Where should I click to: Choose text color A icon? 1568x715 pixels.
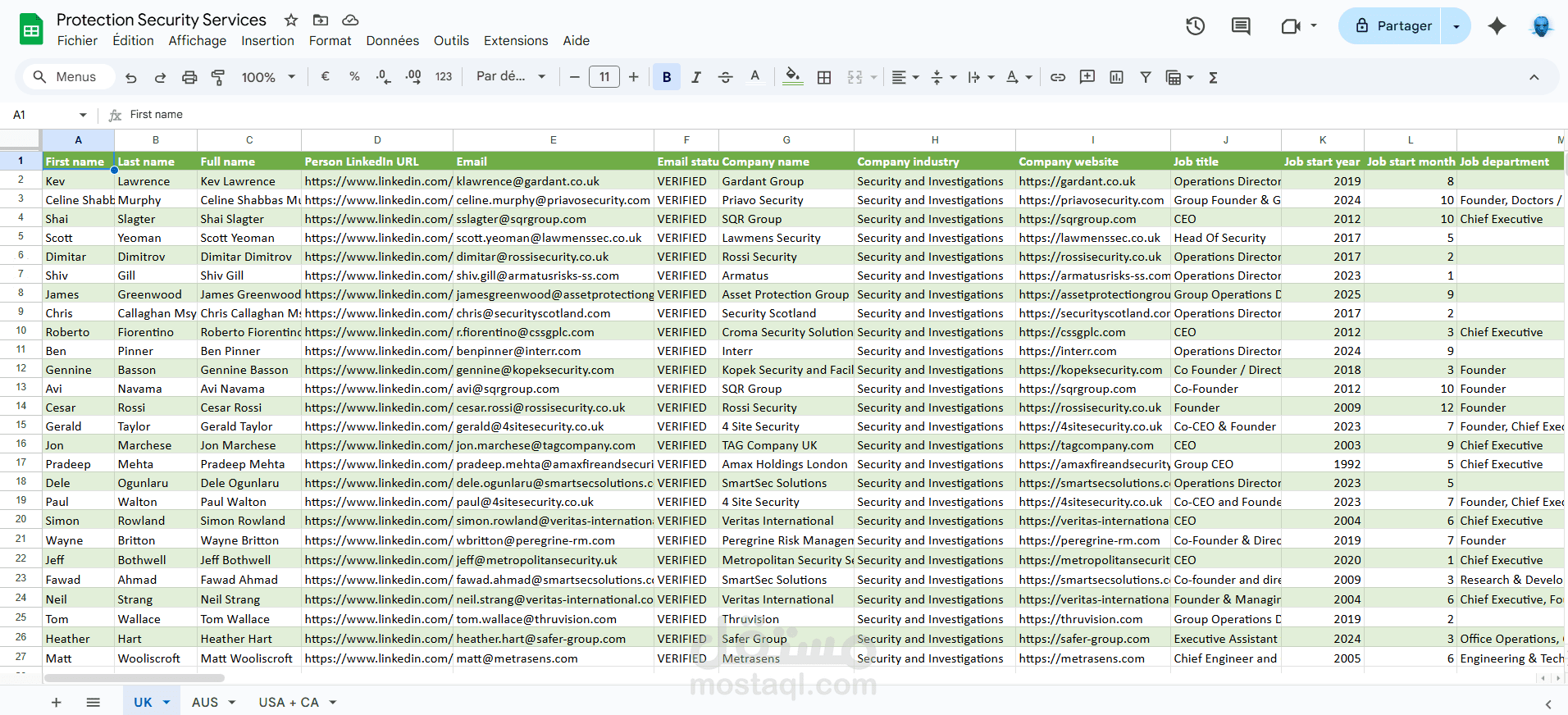point(755,77)
